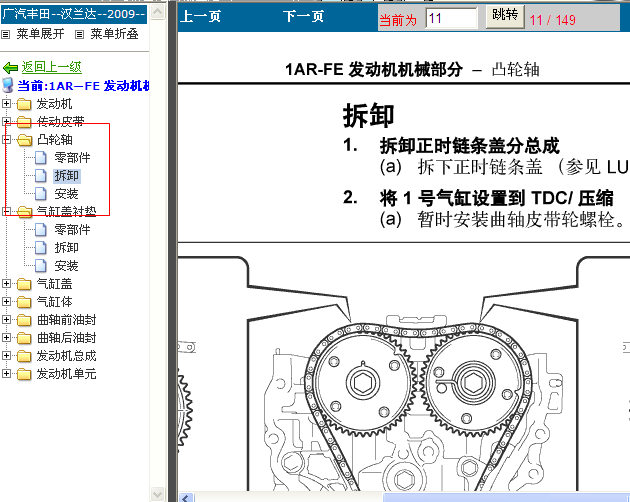630x502 pixels.
Task: Expand the 曲轴后油封 tree node
Action: coord(6,338)
